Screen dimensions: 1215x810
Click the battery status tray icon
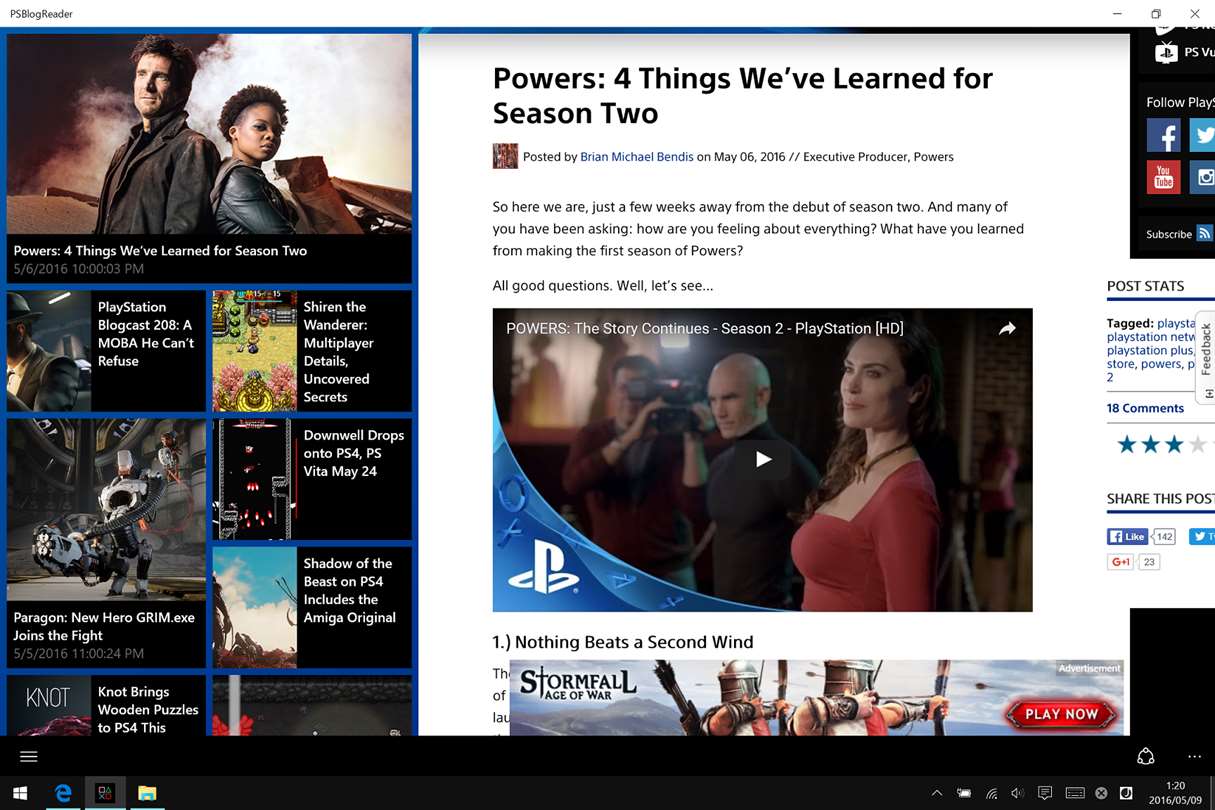click(964, 793)
